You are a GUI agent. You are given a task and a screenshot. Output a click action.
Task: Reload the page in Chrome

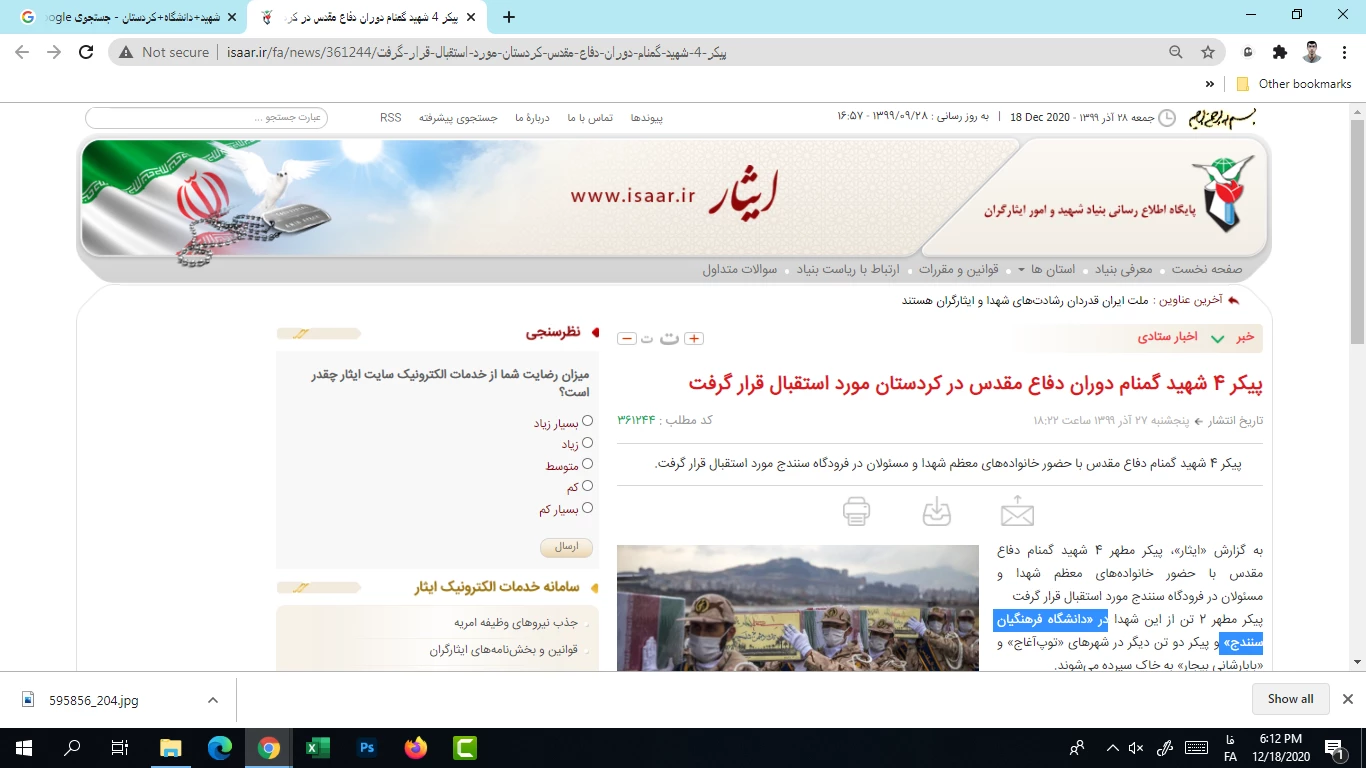pyautogui.click(x=86, y=52)
